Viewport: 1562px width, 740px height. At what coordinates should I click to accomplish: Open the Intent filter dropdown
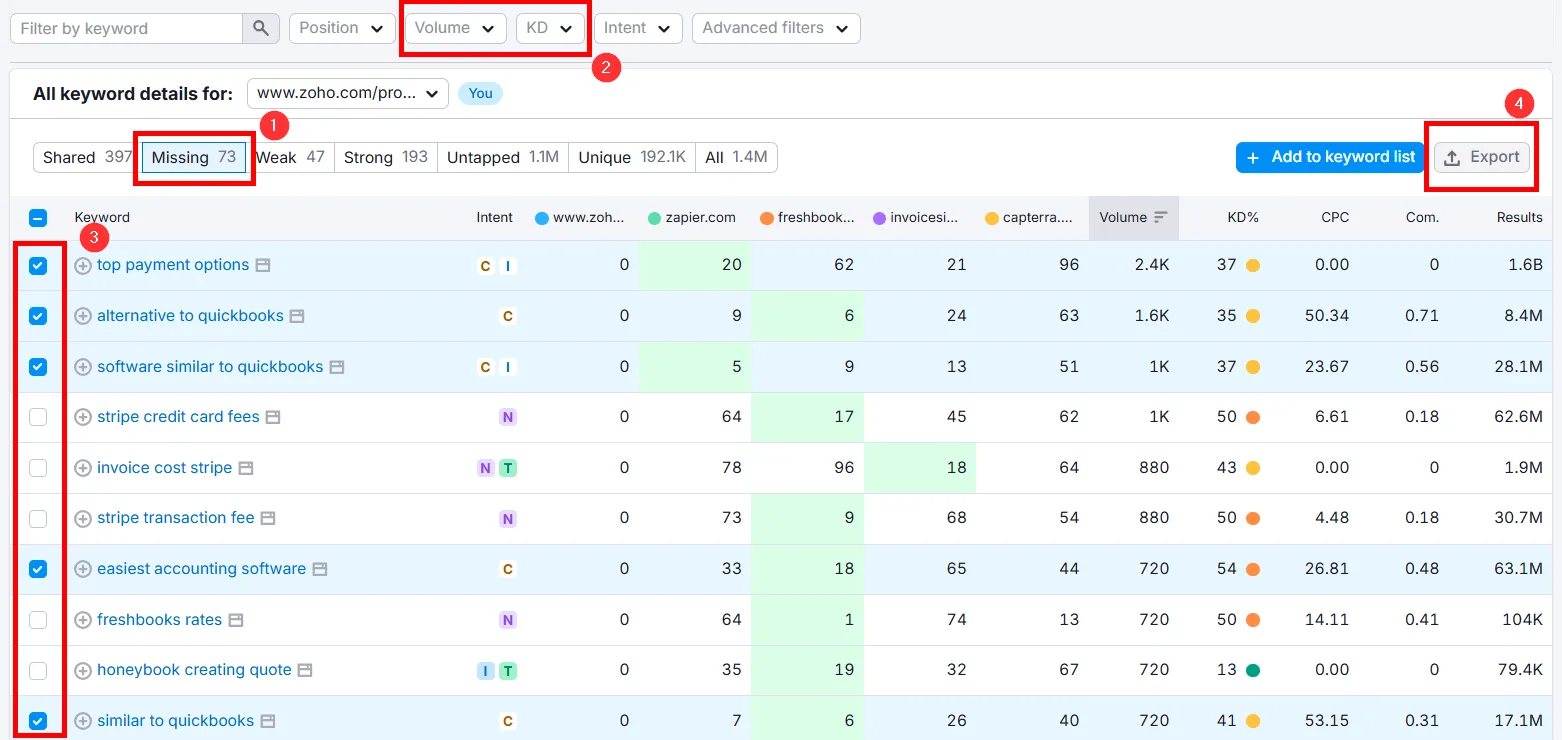638,28
